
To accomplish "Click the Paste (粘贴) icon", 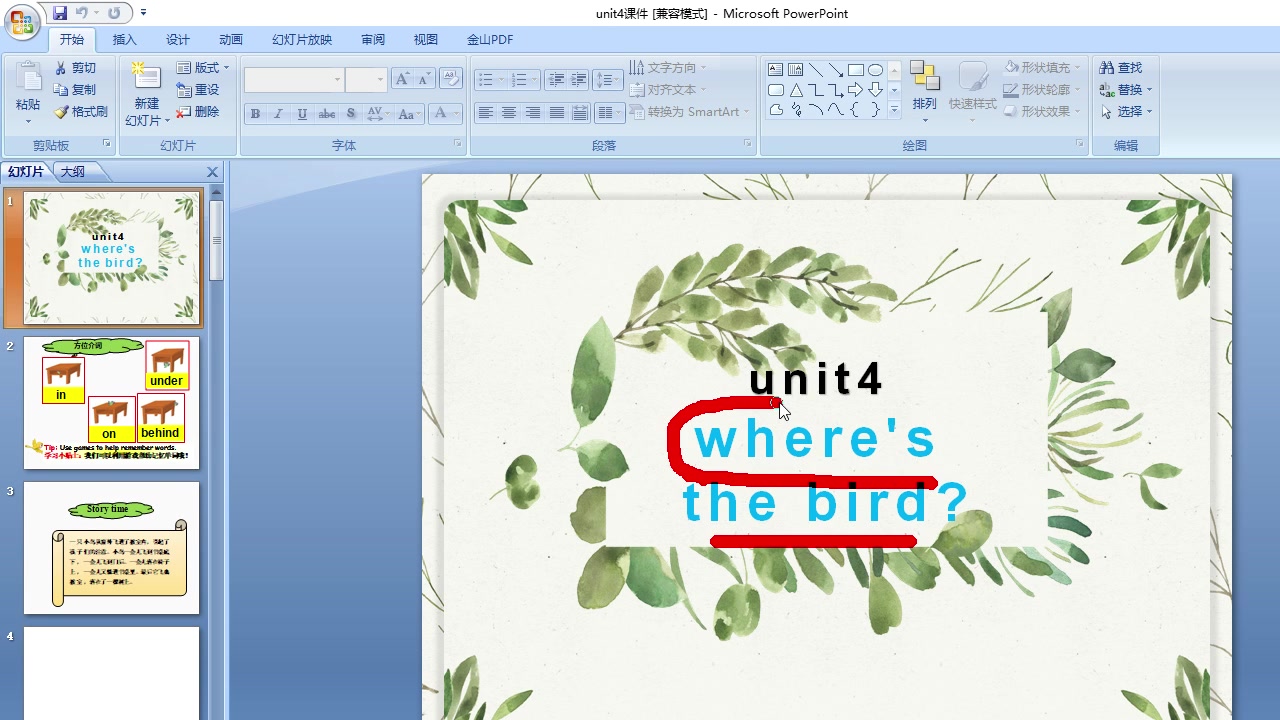I will click(28, 76).
